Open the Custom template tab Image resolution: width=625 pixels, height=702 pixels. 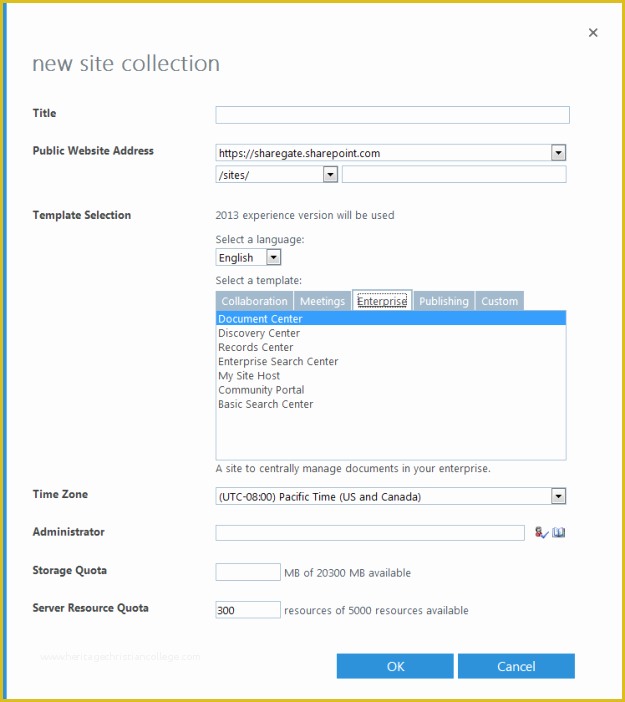click(499, 301)
